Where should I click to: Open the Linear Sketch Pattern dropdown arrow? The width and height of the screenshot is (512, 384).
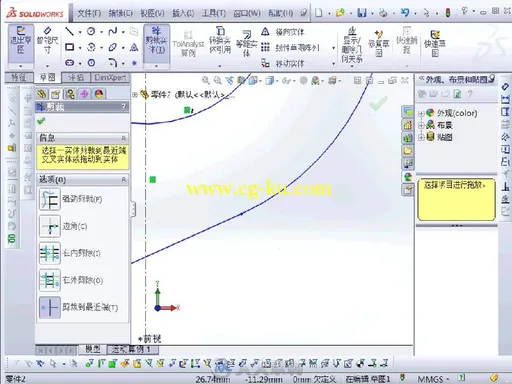[x=333, y=48]
